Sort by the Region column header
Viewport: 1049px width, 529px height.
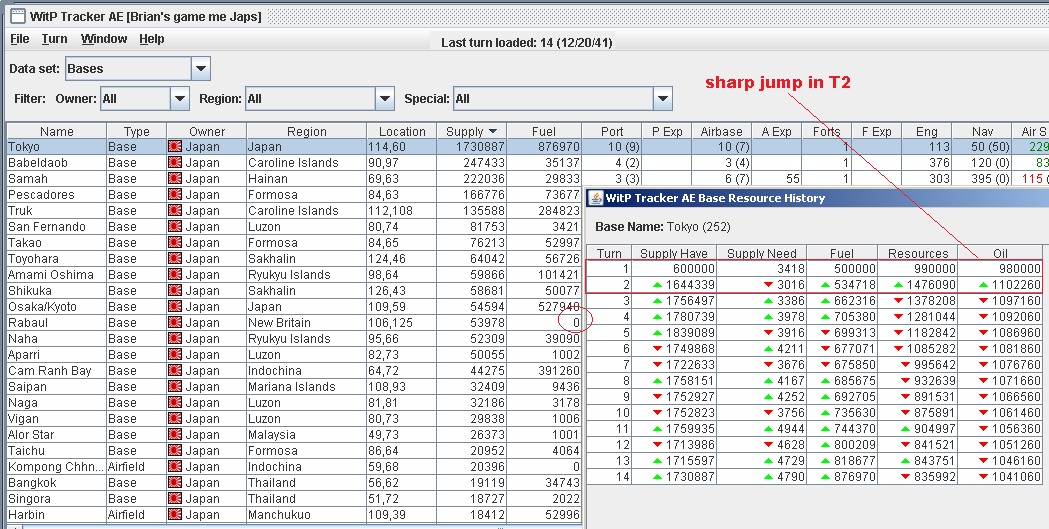(x=306, y=131)
